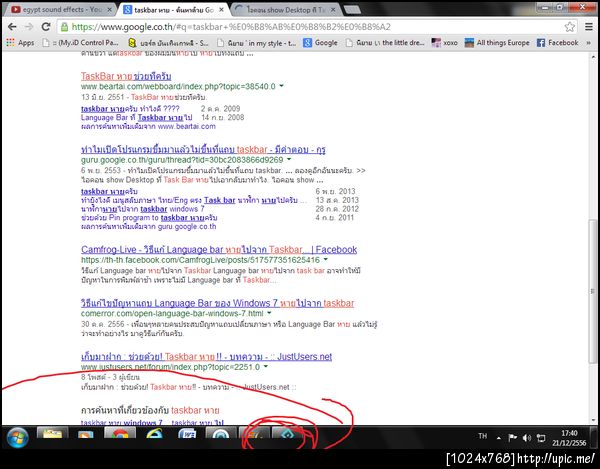Close the egypt sound effects tab
Screen dimensions: 600x469
[x=109, y=10]
